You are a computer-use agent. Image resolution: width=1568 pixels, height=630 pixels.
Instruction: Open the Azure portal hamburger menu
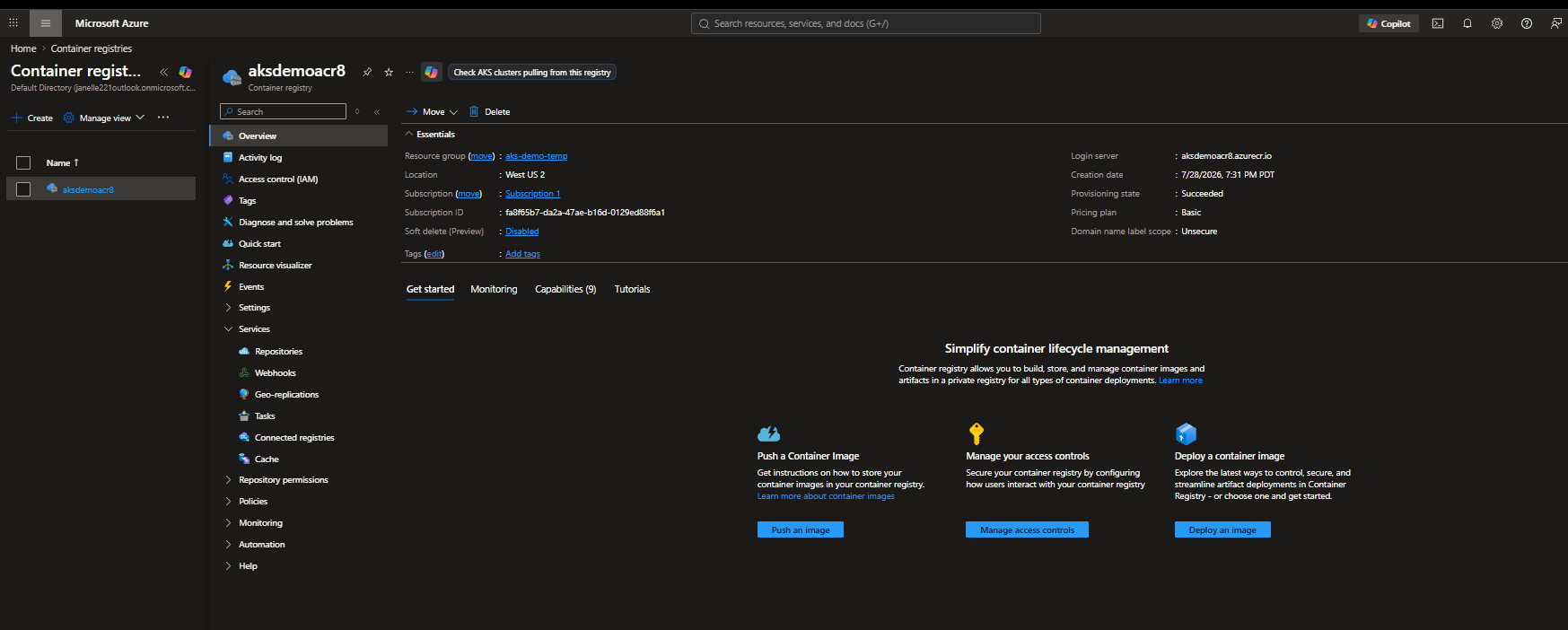pos(46,23)
